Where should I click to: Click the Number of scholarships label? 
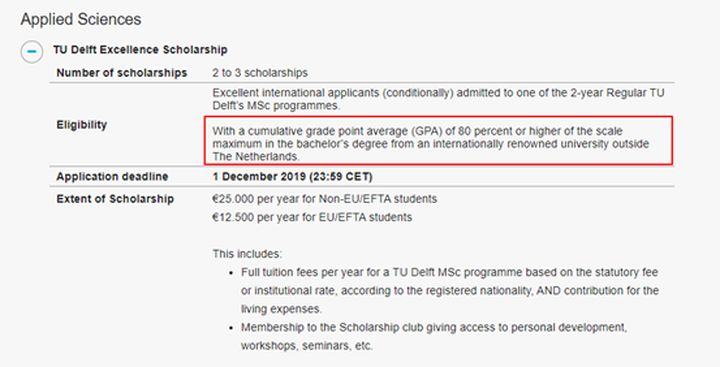click(122, 73)
